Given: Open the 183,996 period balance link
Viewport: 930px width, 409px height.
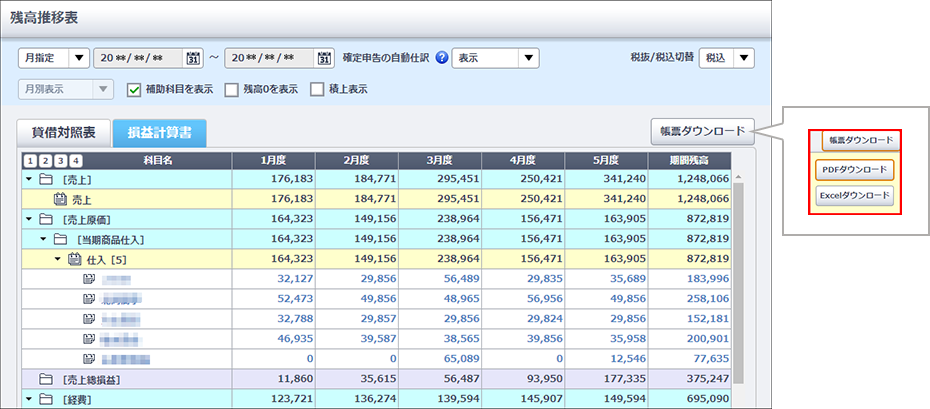Looking at the screenshot, I should click(x=706, y=279).
